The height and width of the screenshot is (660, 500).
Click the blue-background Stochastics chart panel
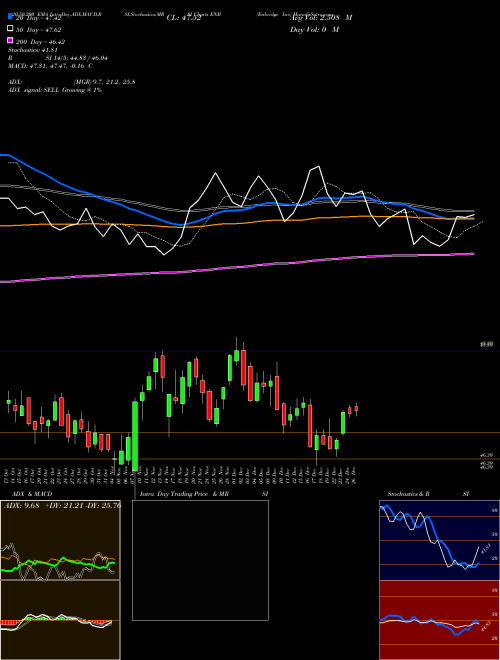click(x=439, y=540)
